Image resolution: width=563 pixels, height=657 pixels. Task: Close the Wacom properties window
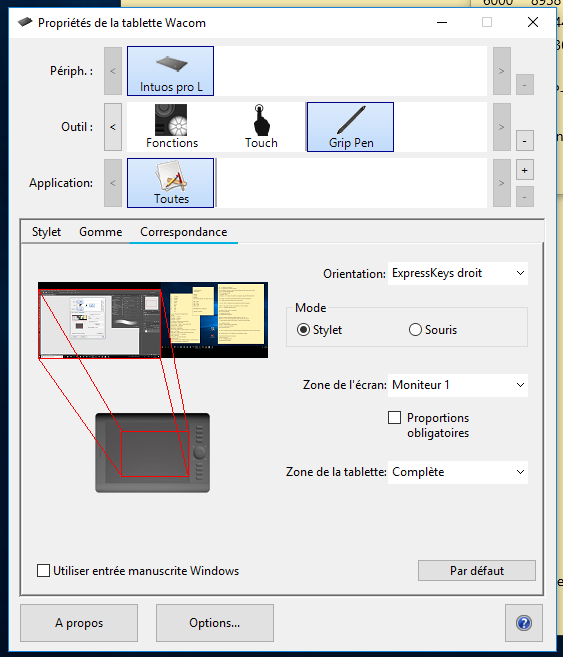[532, 22]
